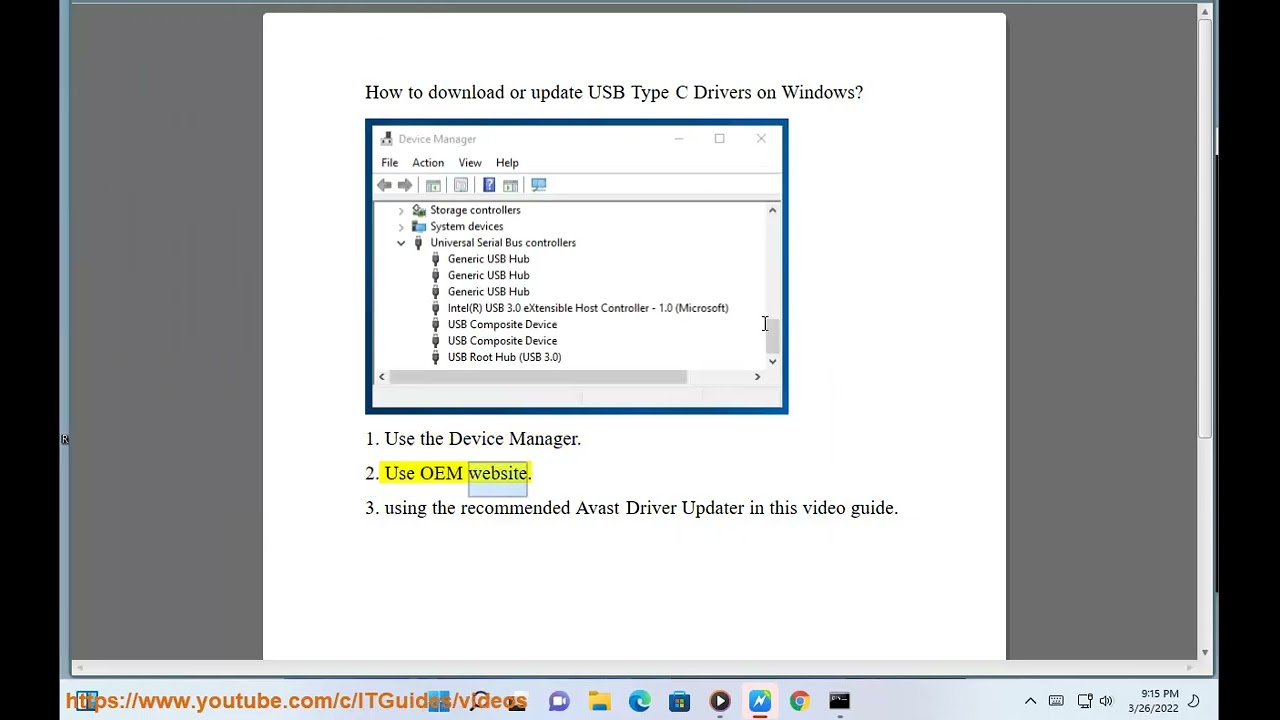This screenshot has height=720, width=1280.
Task: Select USB Root Hub (USB 3.0) entry
Action: tap(504, 357)
